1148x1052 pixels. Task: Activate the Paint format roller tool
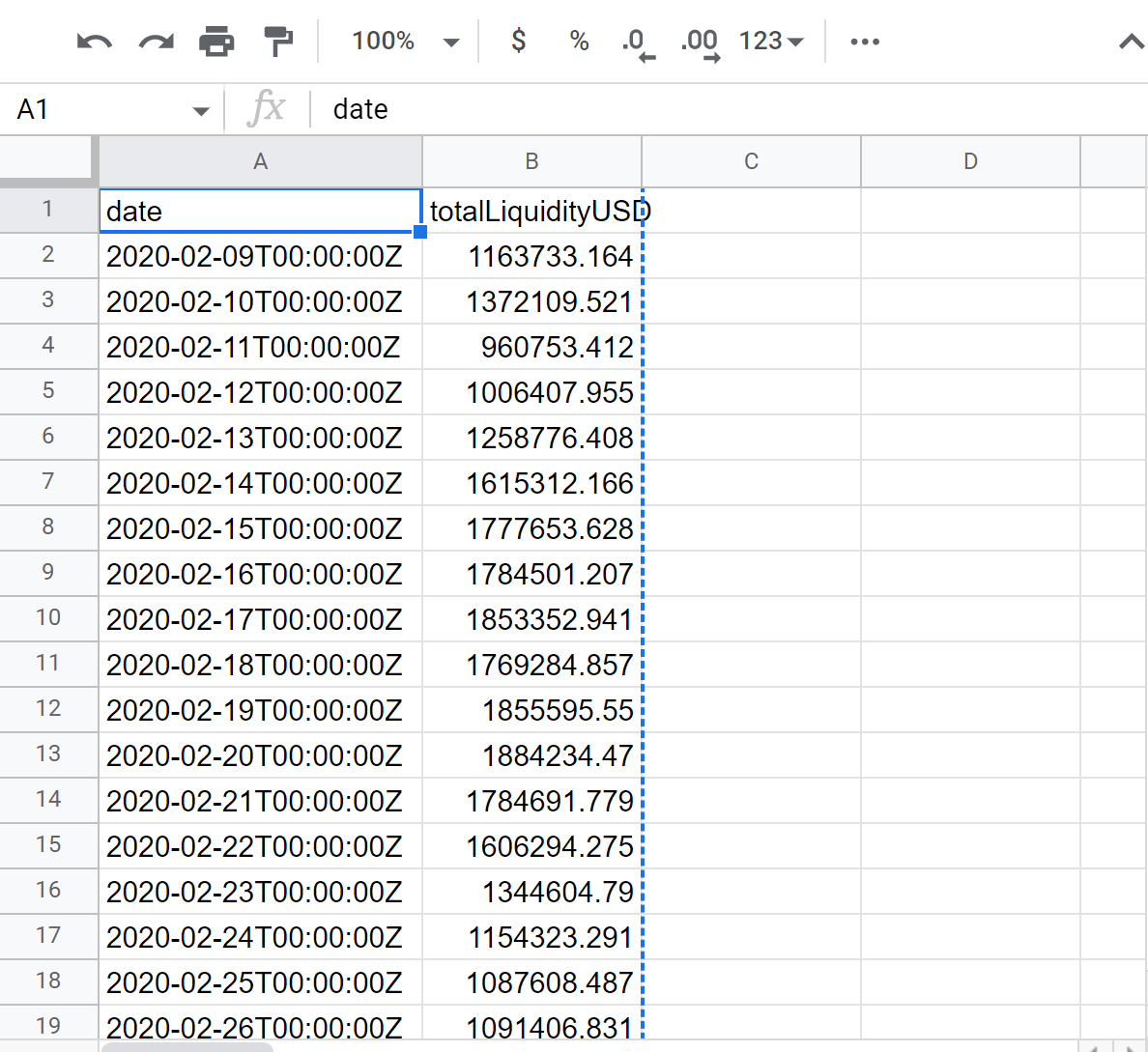[278, 42]
